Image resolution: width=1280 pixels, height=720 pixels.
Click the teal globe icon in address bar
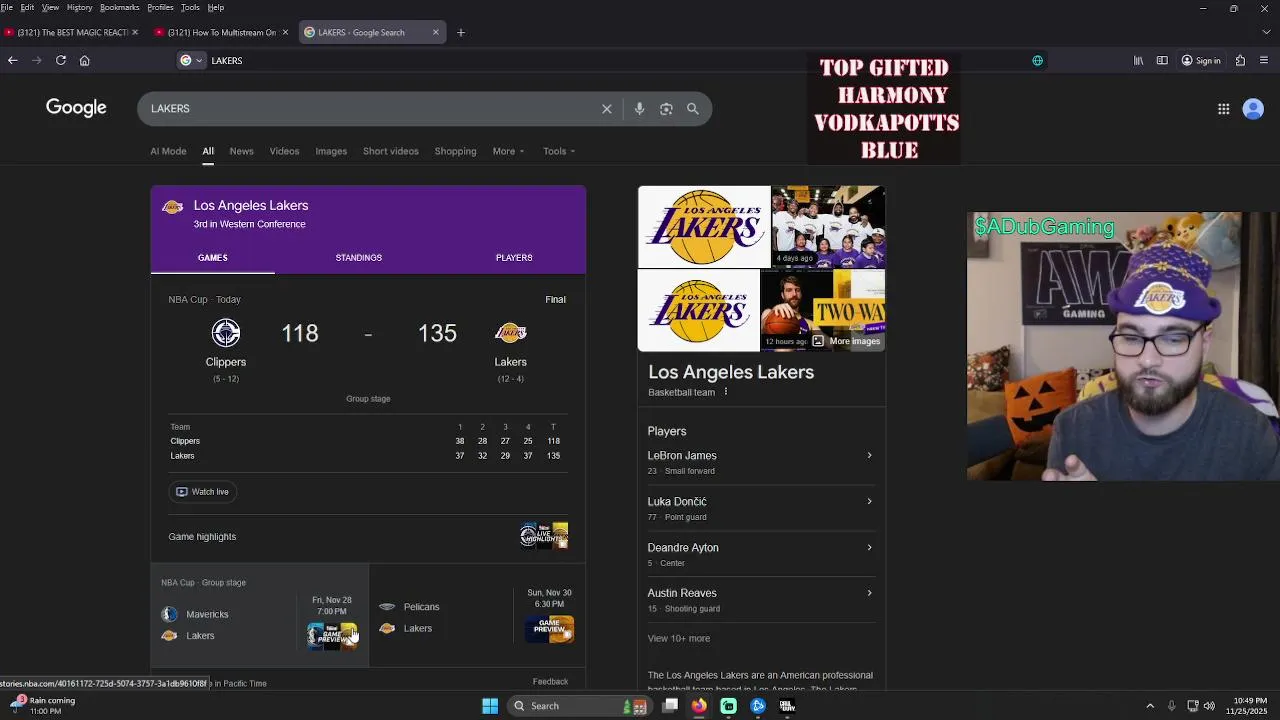1038,60
